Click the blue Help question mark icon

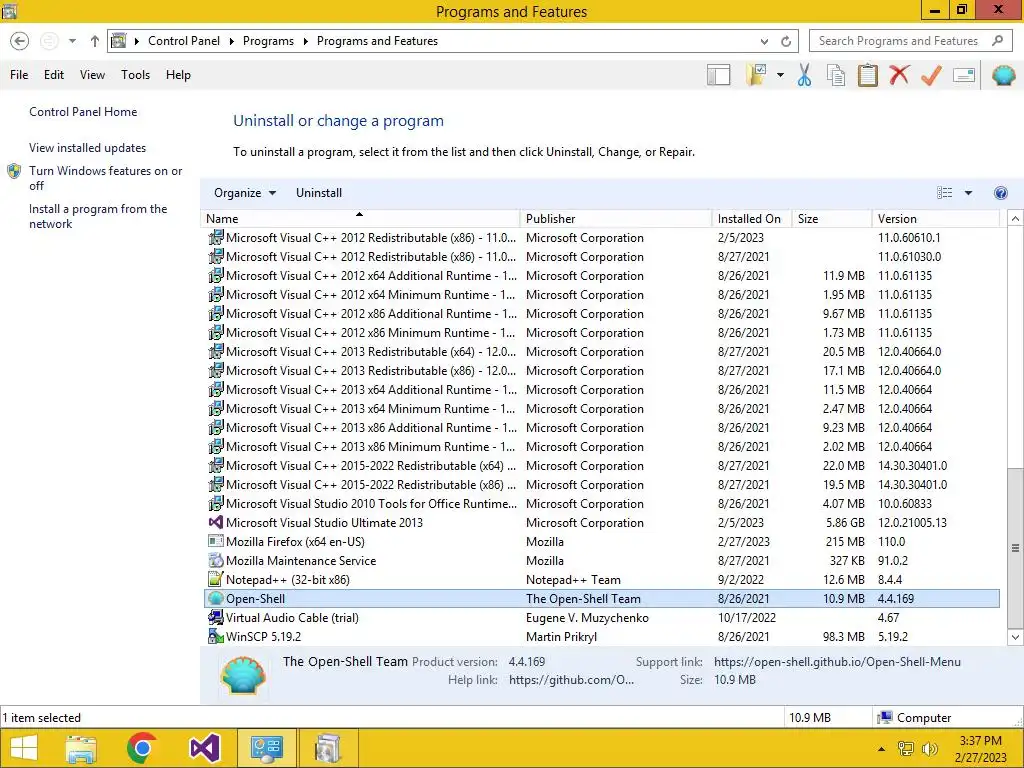[x=1000, y=193]
